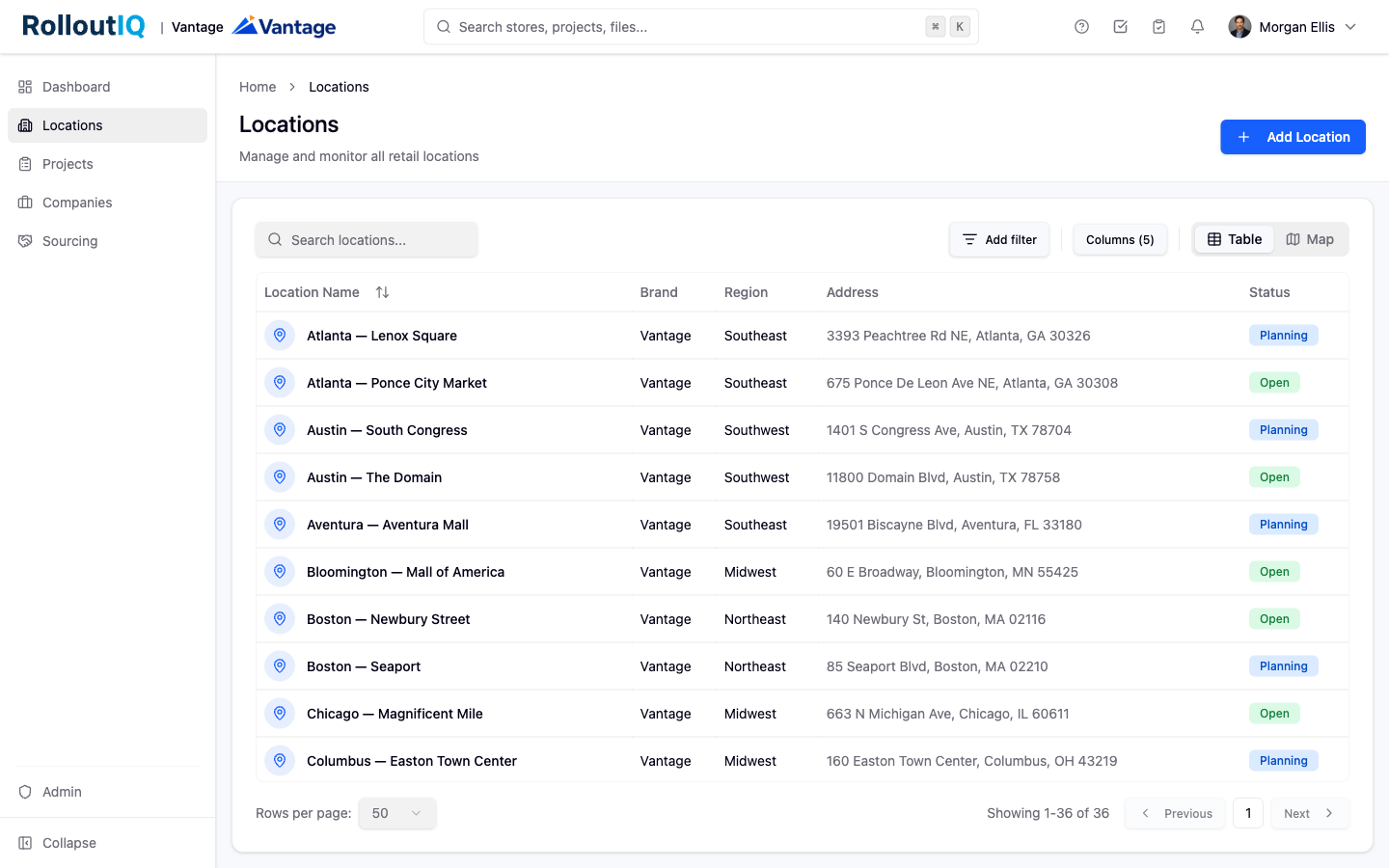Open Aventura — Aventura Mall location
The width and height of the screenshot is (1389, 868).
[388, 525]
